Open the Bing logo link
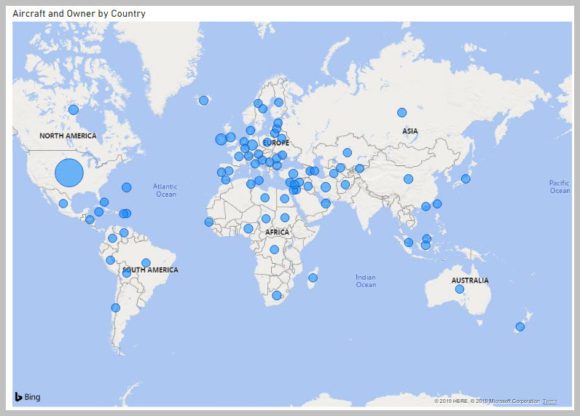The height and width of the screenshot is (416, 580). pyautogui.click(x=27, y=397)
